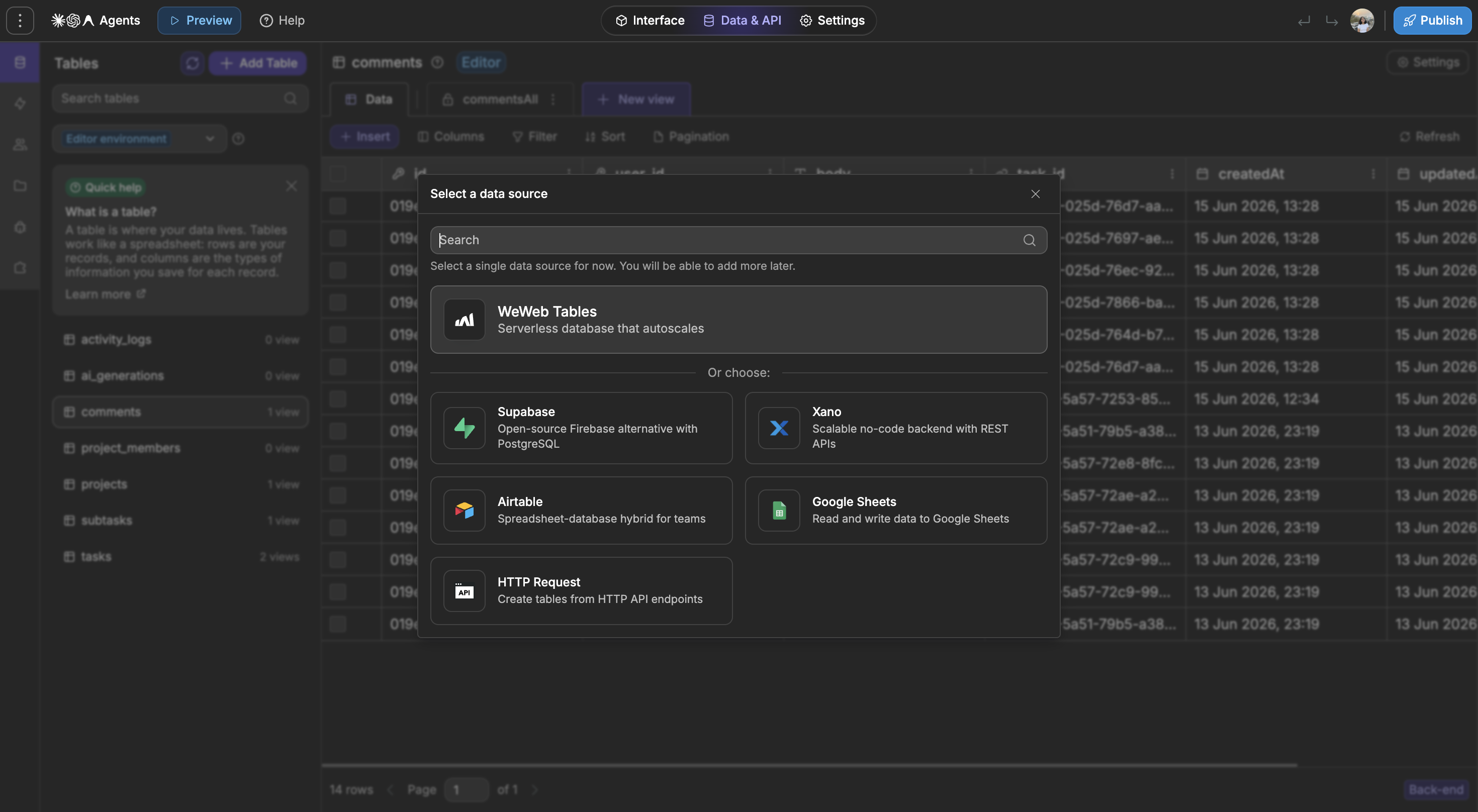
Task: Open the Learn more link in Quick help
Action: coord(105,294)
